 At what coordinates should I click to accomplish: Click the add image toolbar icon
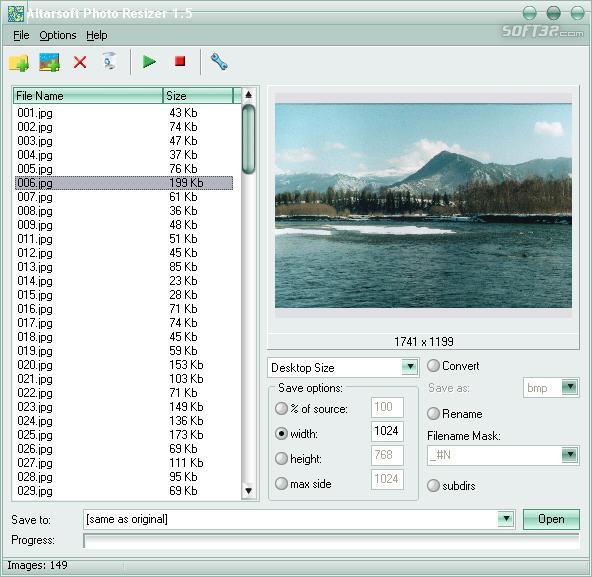(49, 62)
